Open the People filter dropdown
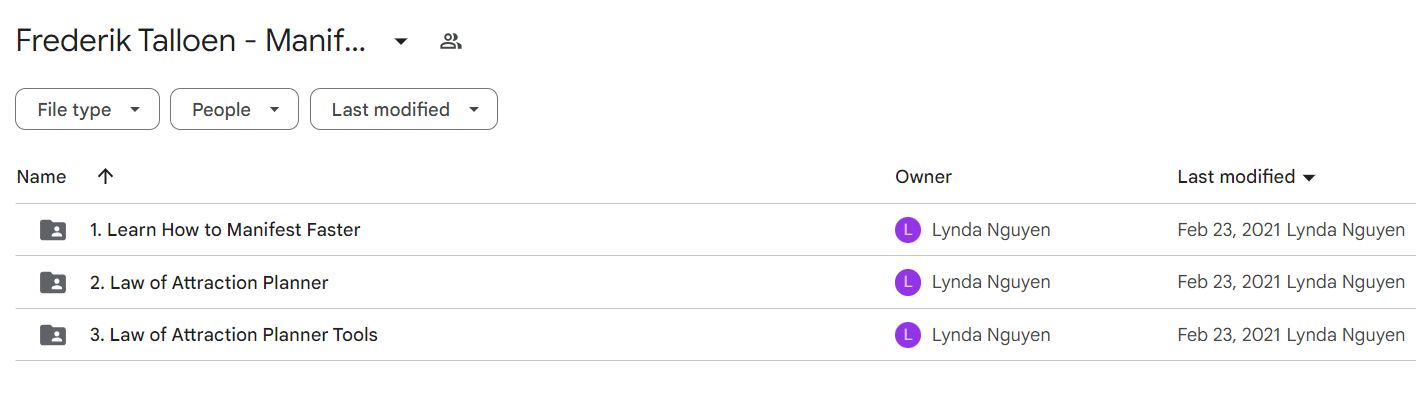The width and height of the screenshot is (1416, 395). click(x=234, y=109)
